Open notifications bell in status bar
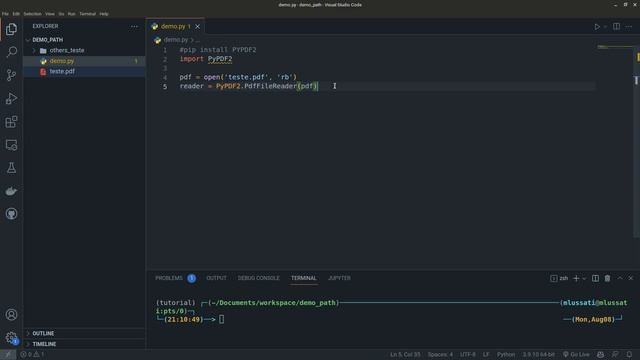640x360 pixels. [629, 354]
